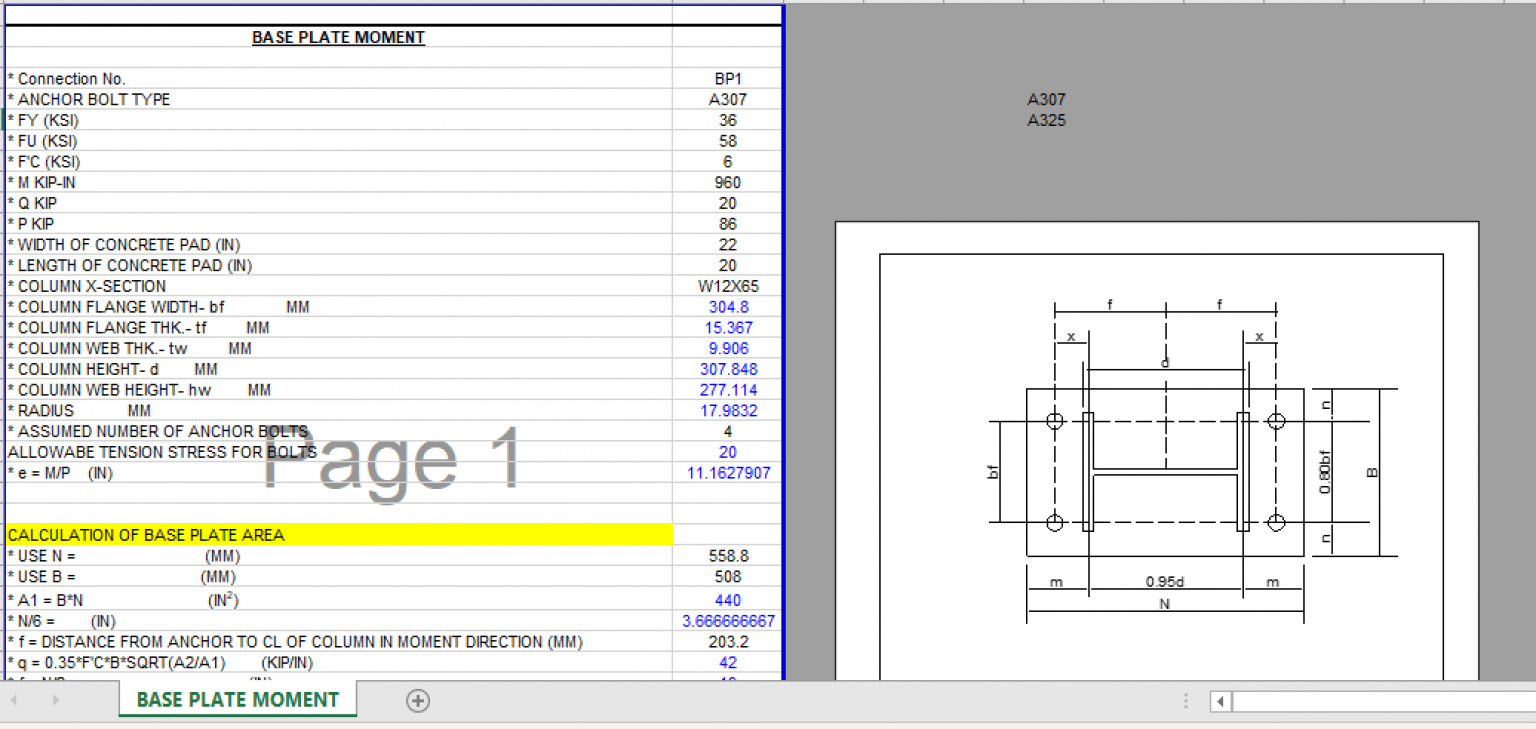Select N/6 value 3.666666667
This screenshot has width=1536, height=729.
coord(728,621)
